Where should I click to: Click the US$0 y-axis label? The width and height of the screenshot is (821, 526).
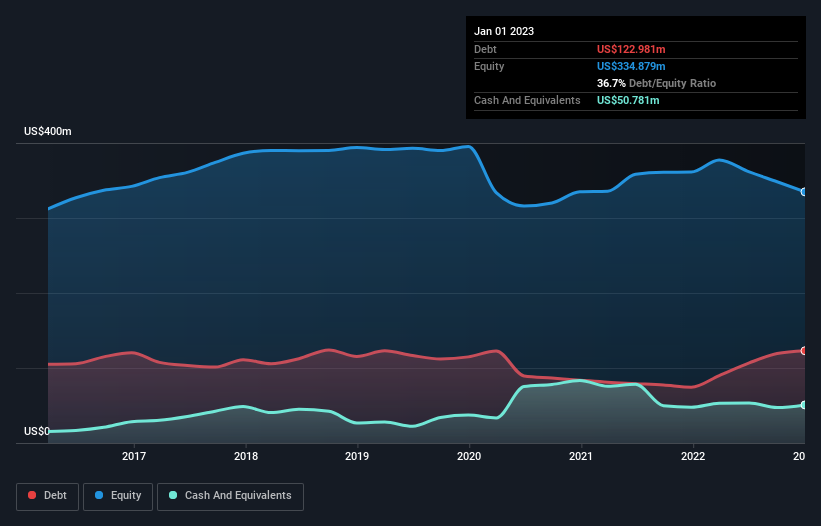37,431
